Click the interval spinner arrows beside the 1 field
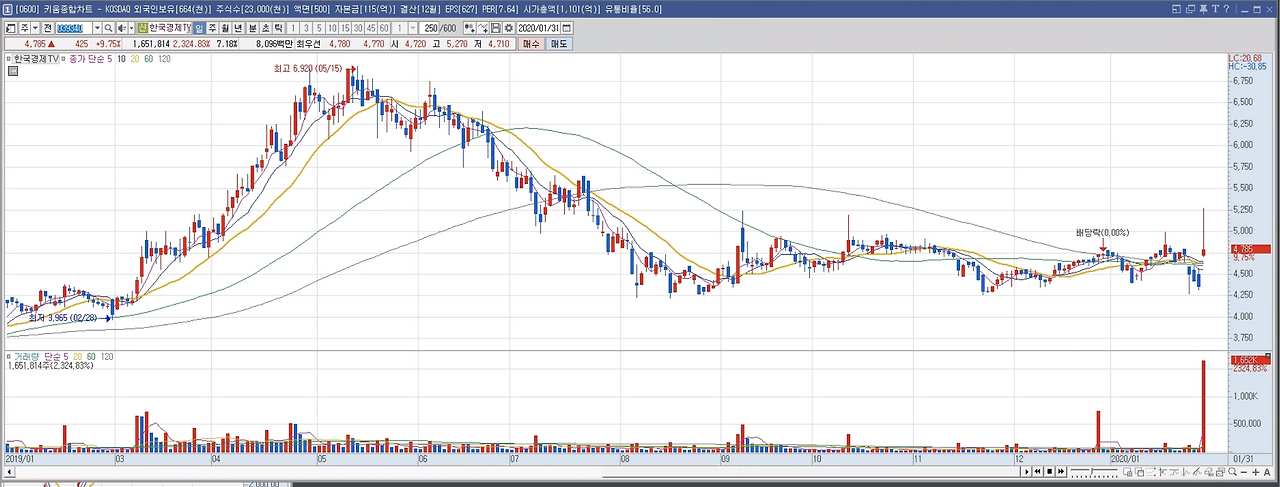 pyautogui.click(x=412, y=28)
